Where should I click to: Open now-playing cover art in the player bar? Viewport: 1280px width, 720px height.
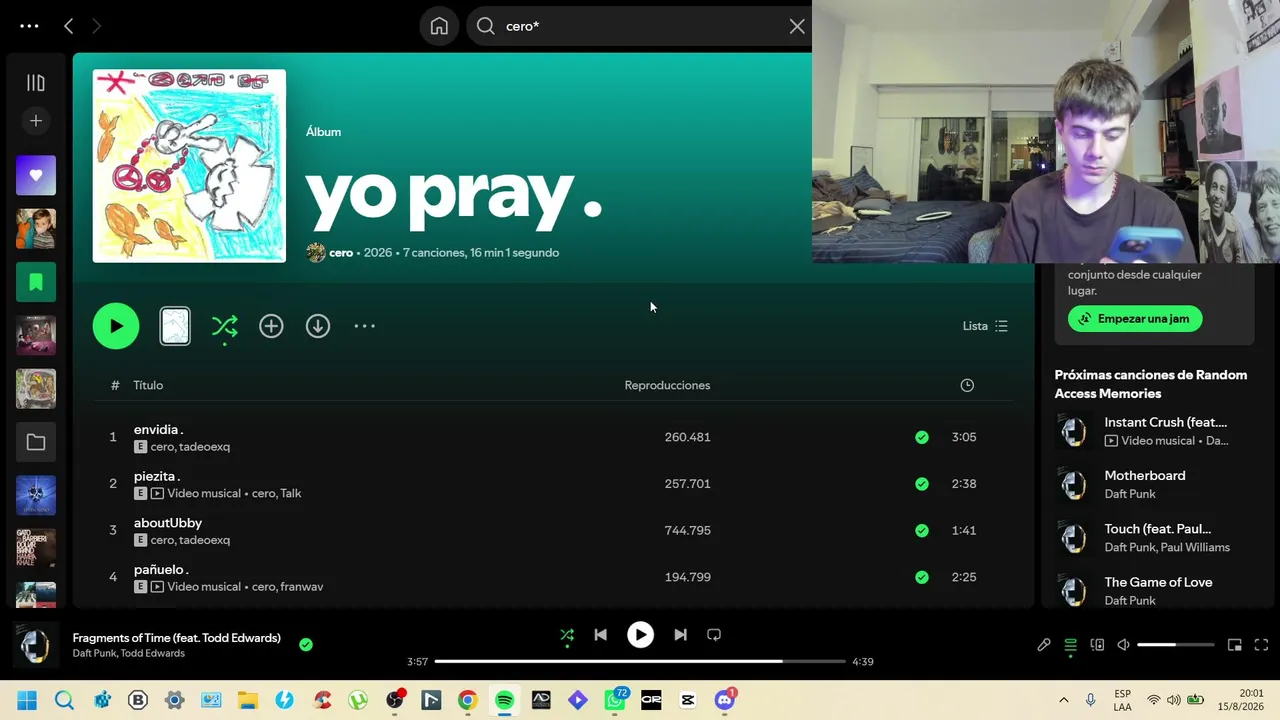[x=36, y=645]
